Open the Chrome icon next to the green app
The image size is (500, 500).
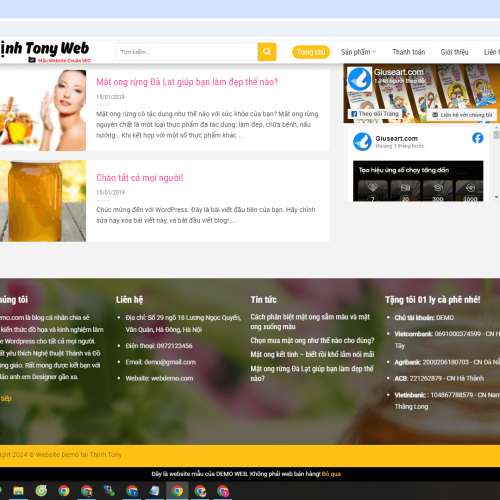(64, 491)
